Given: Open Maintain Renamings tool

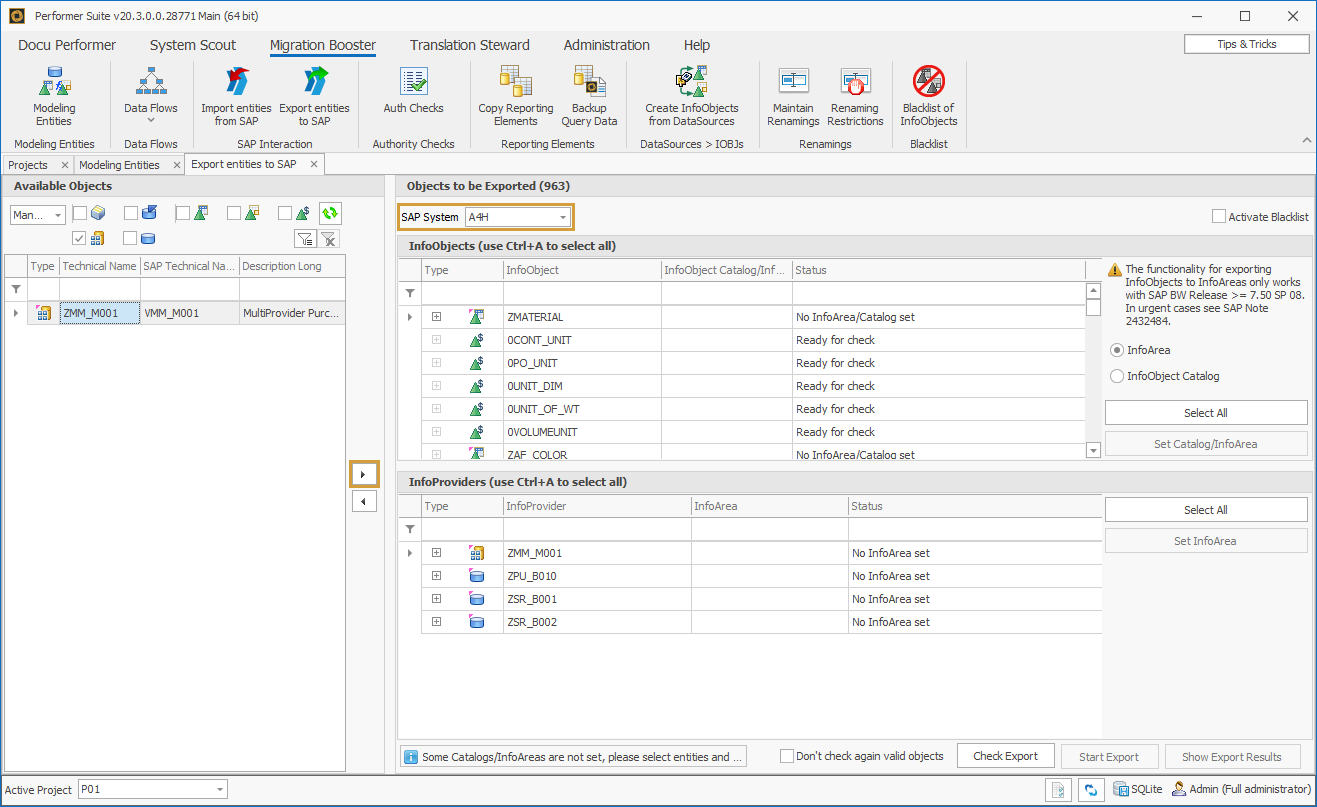Looking at the screenshot, I should click(793, 95).
